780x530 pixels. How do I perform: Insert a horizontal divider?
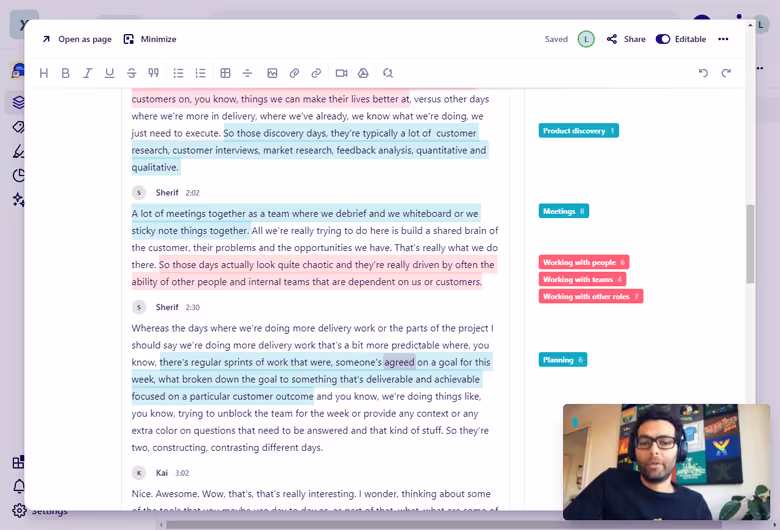pyautogui.click(x=247, y=73)
